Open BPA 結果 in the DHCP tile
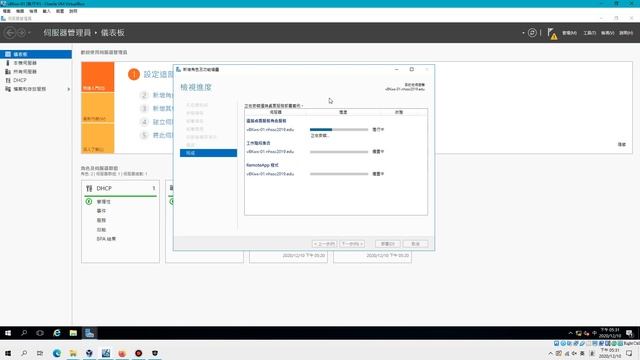The height and width of the screenshot is (360, 640). pos(106,239)
